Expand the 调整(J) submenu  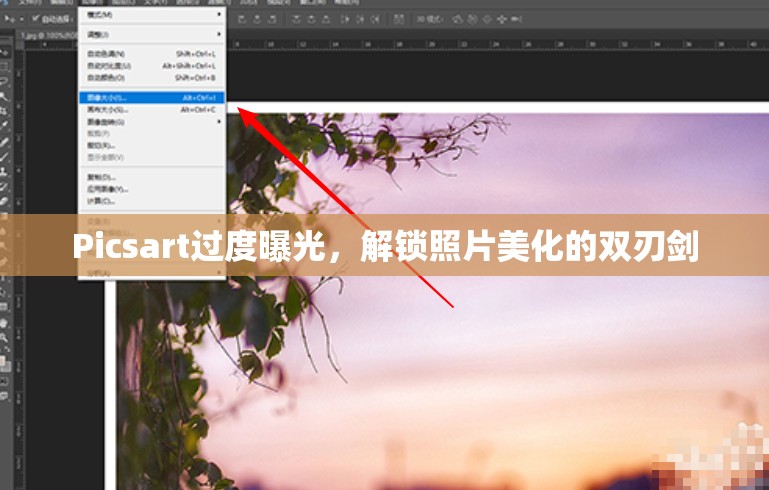pos(152,35)
